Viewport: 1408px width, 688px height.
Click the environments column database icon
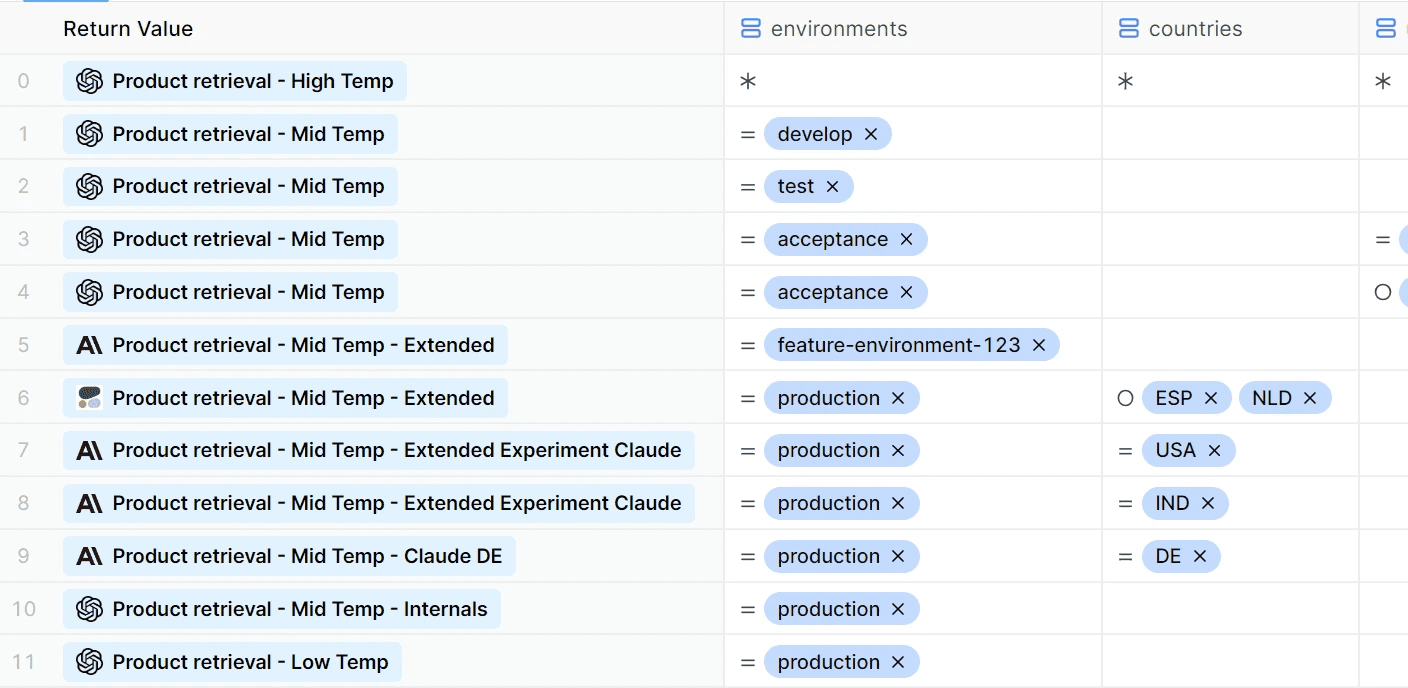click(751, 29)
